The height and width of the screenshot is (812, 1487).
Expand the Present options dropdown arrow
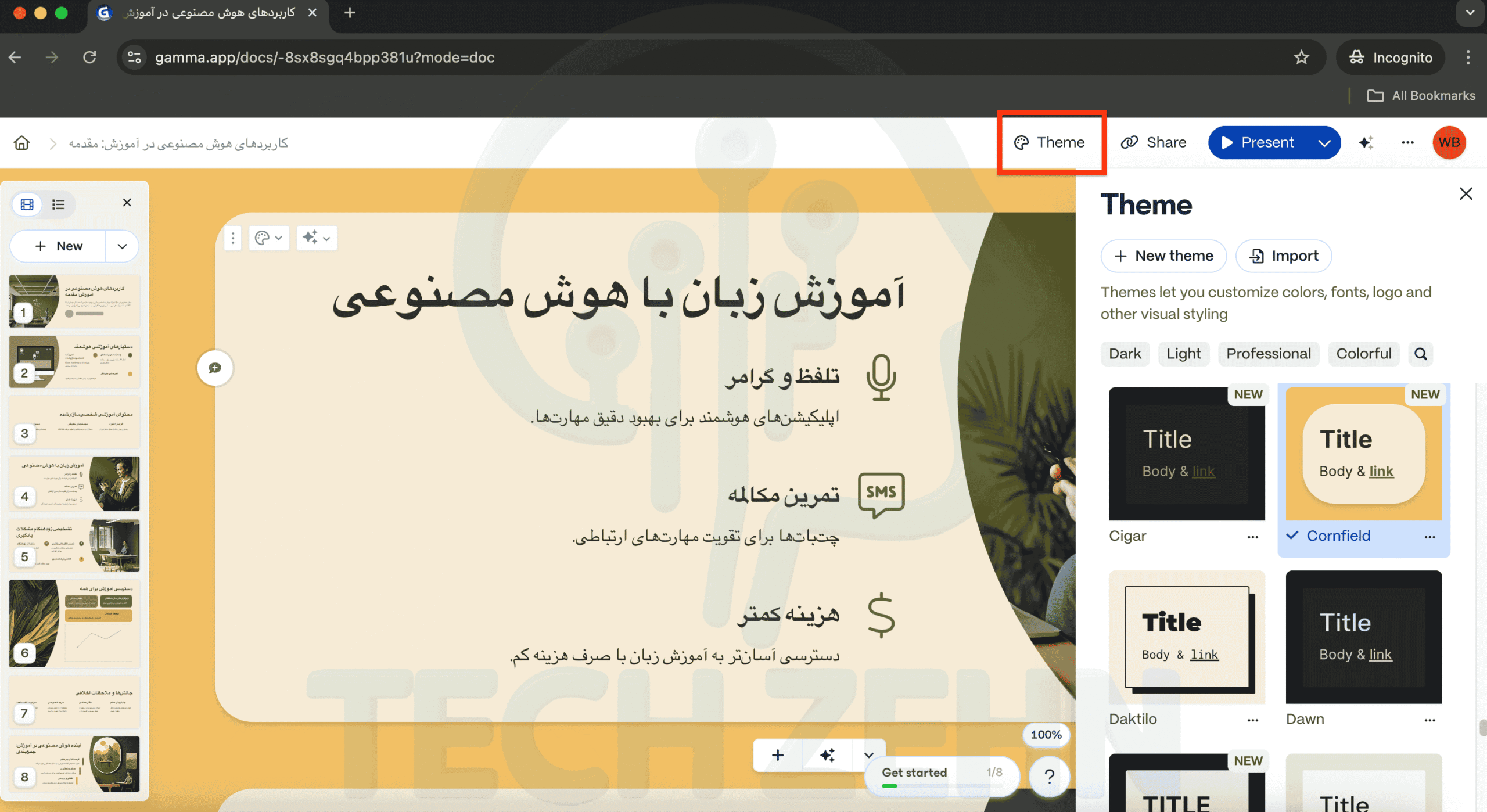1324,143
